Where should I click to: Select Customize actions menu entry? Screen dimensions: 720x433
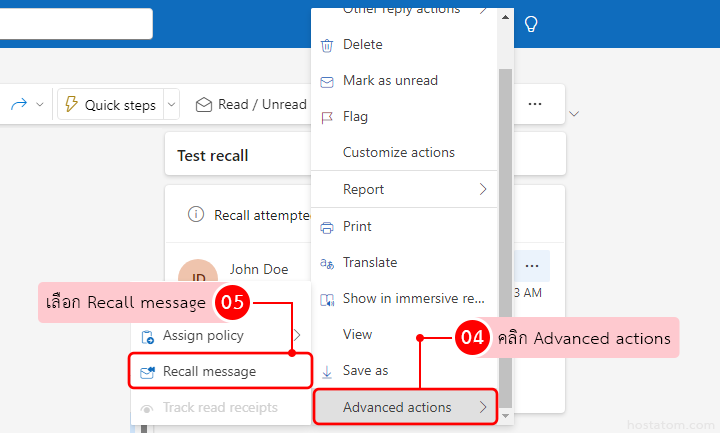(x=398, y=153)
